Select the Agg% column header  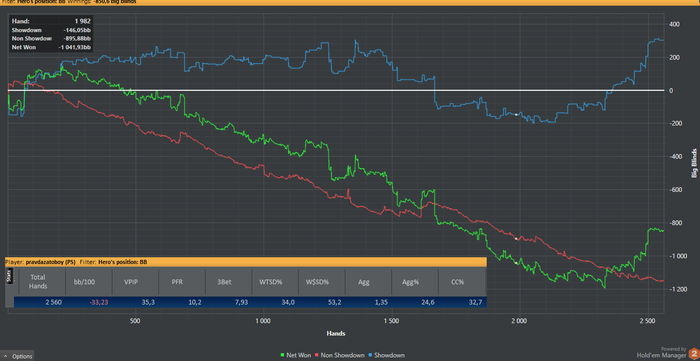tap(414, 282)
